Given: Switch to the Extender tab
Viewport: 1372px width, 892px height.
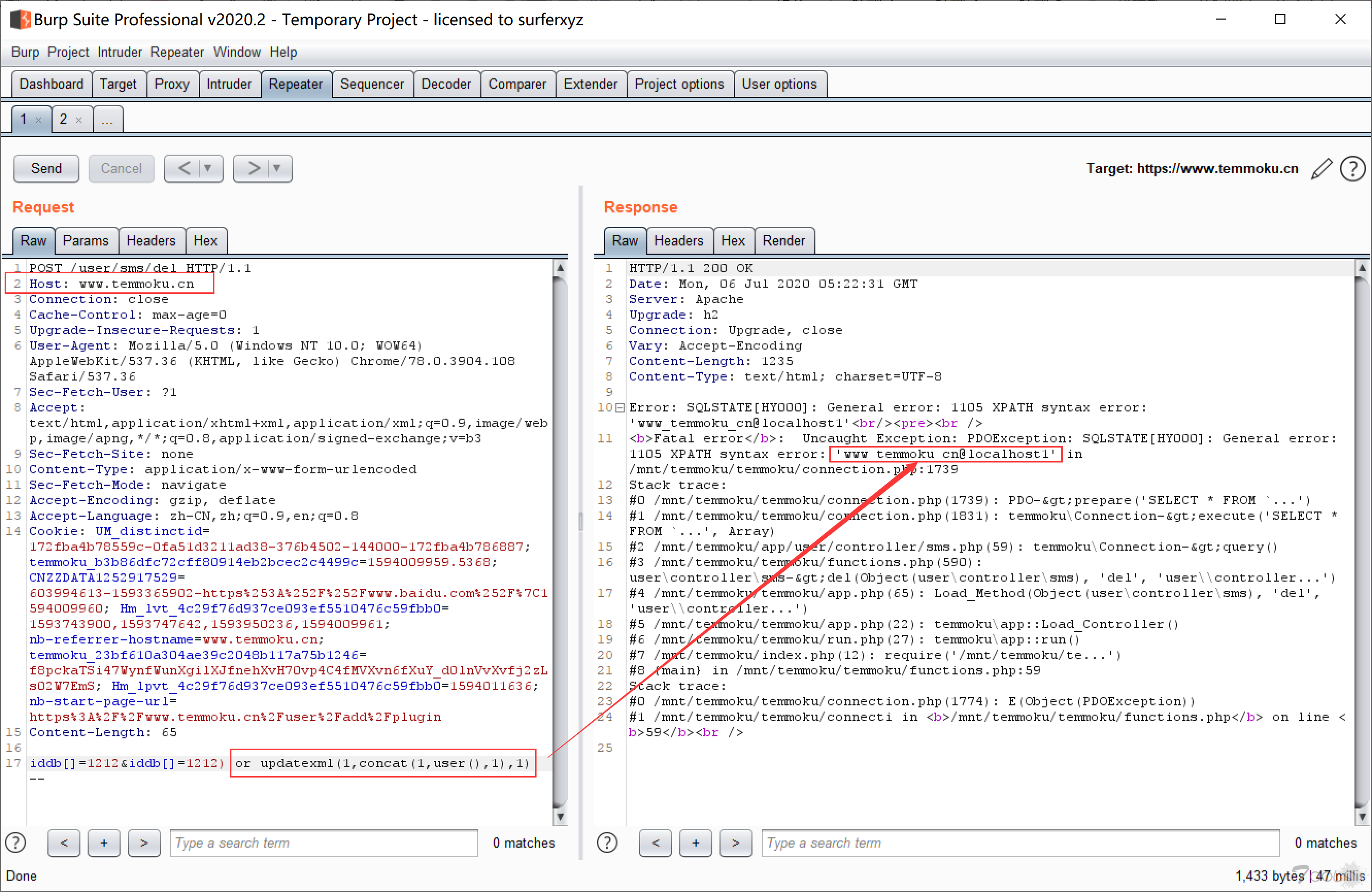Looking at the screenshot, I should pos(590,84).
